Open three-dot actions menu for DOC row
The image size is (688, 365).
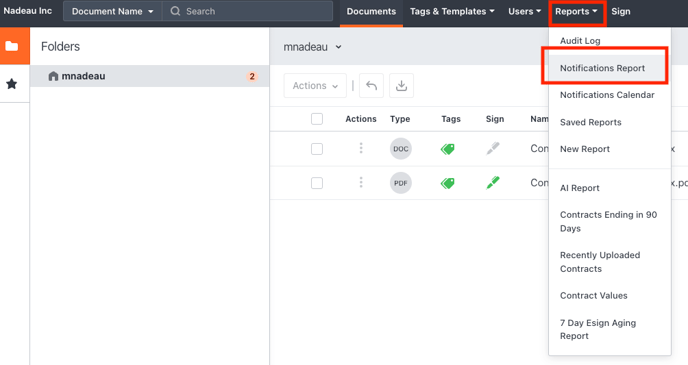[x=361, y=148]
